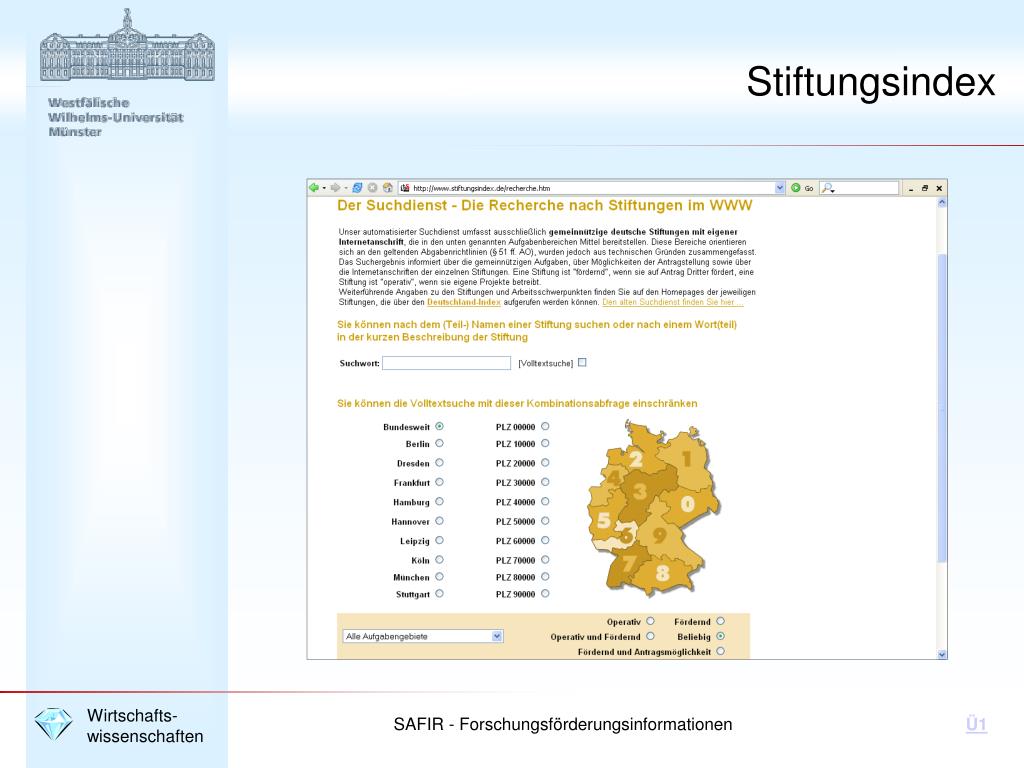Select the Beliebig radio button
The width and height of the screenshot is (1024, 768).
(x=720, y=636)
